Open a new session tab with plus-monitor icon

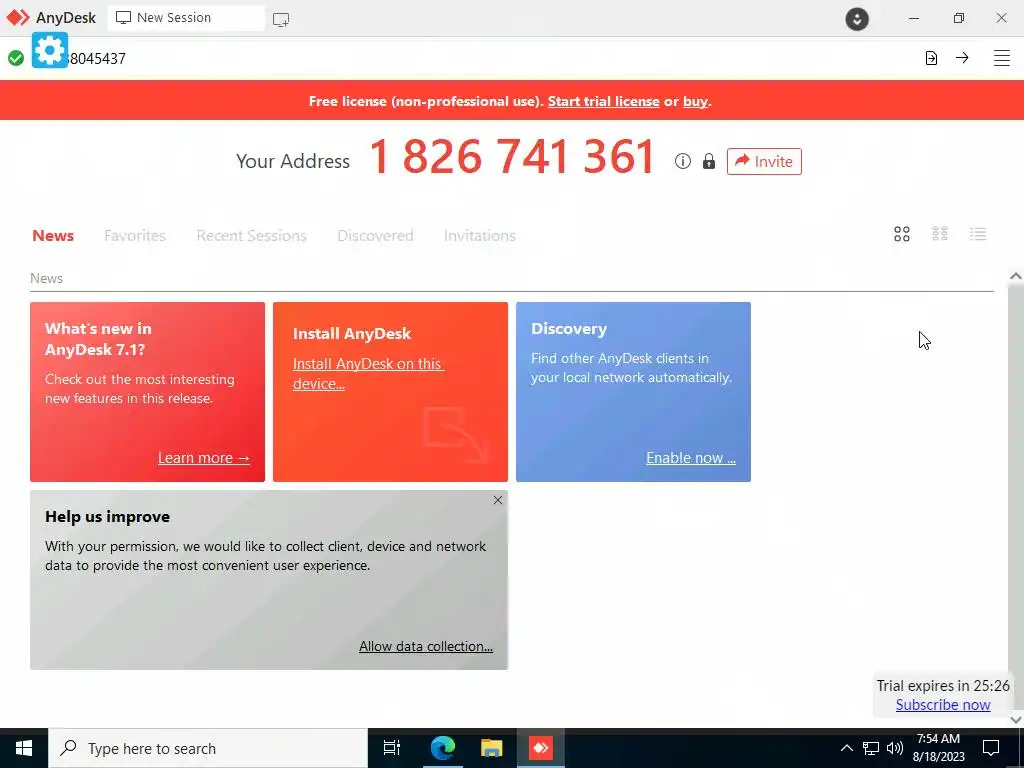(281, 19)
